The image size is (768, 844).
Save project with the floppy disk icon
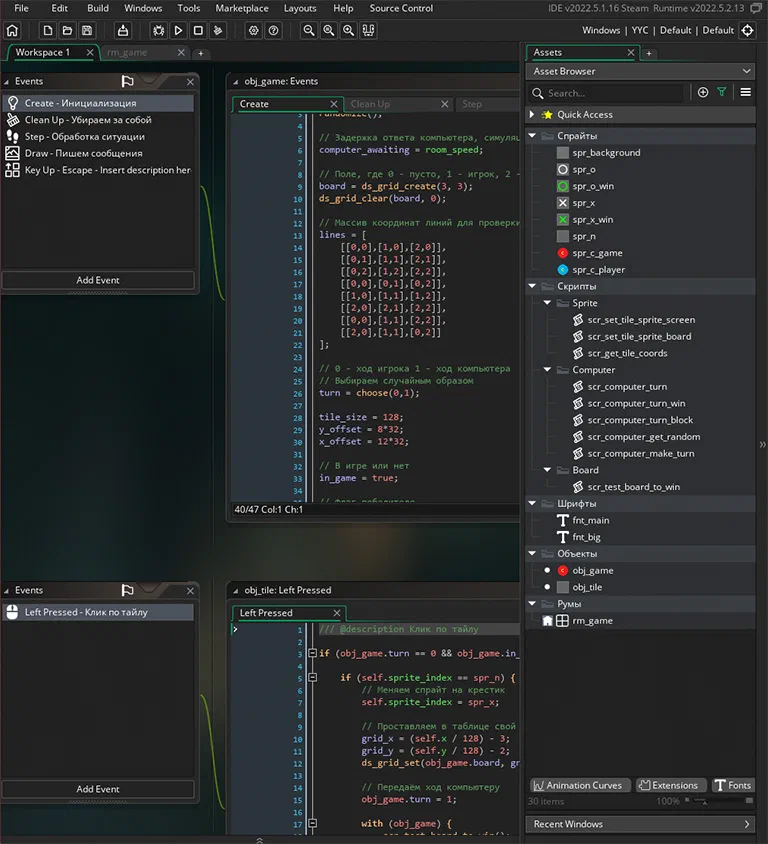coord(87,31)
